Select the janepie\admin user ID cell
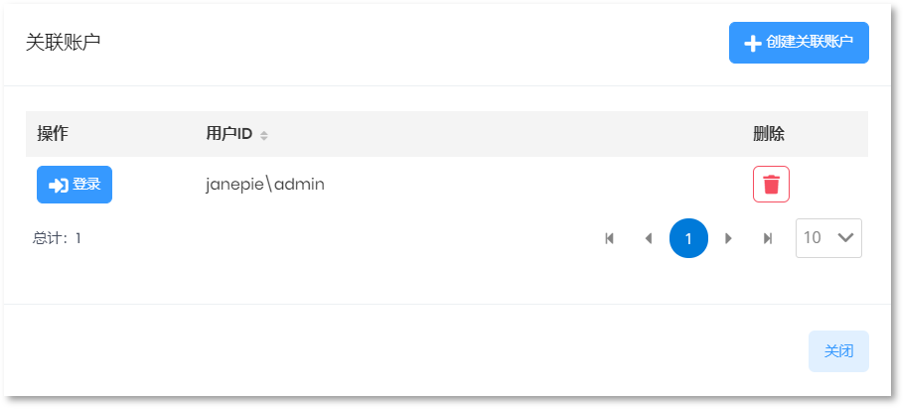 tap(265, 185)
